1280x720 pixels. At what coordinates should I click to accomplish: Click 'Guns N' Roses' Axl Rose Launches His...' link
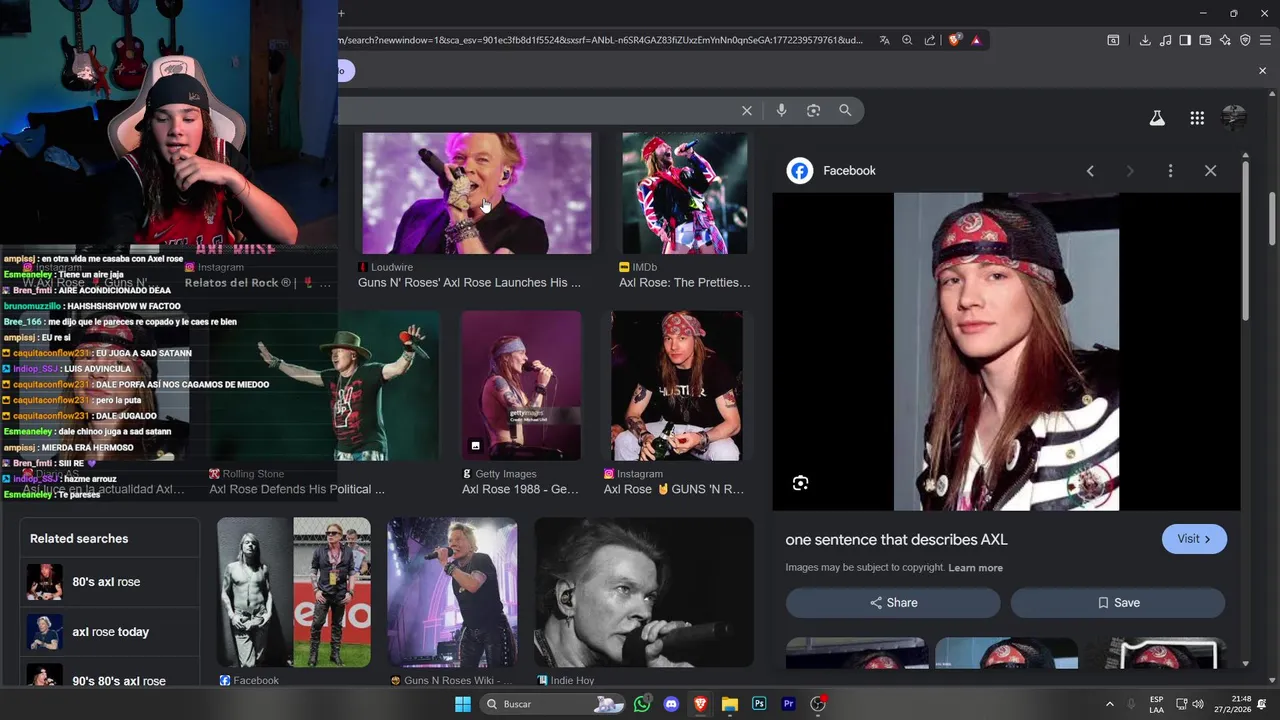(469, 283)
